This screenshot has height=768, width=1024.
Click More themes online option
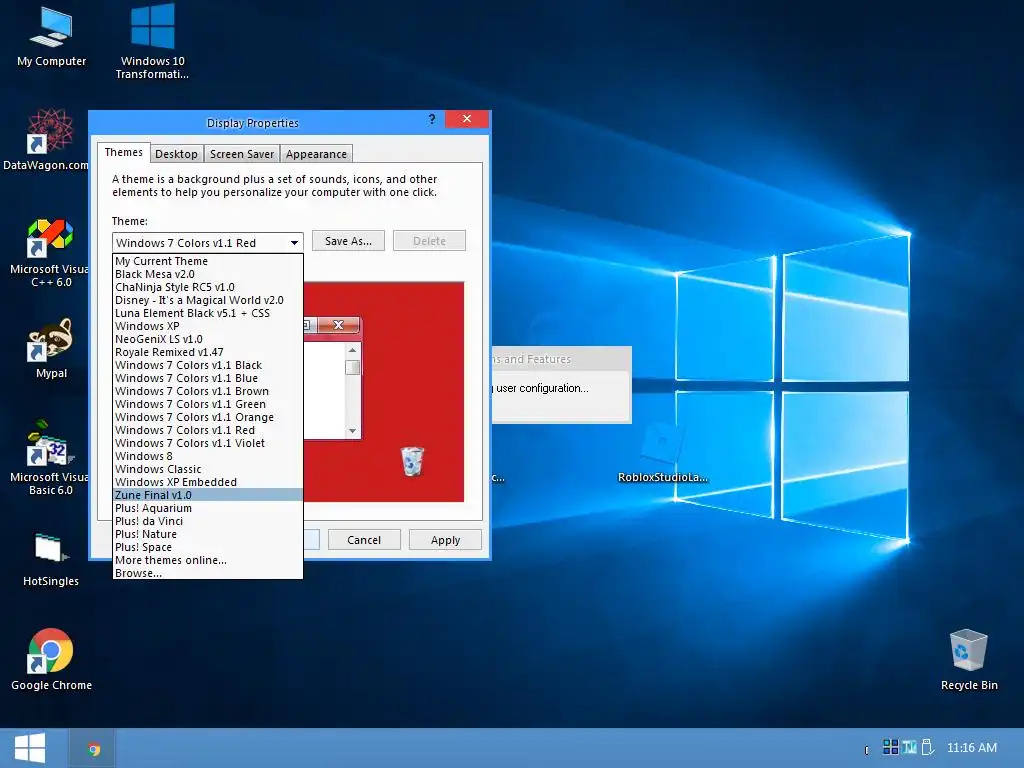click(x=208, y=560)
